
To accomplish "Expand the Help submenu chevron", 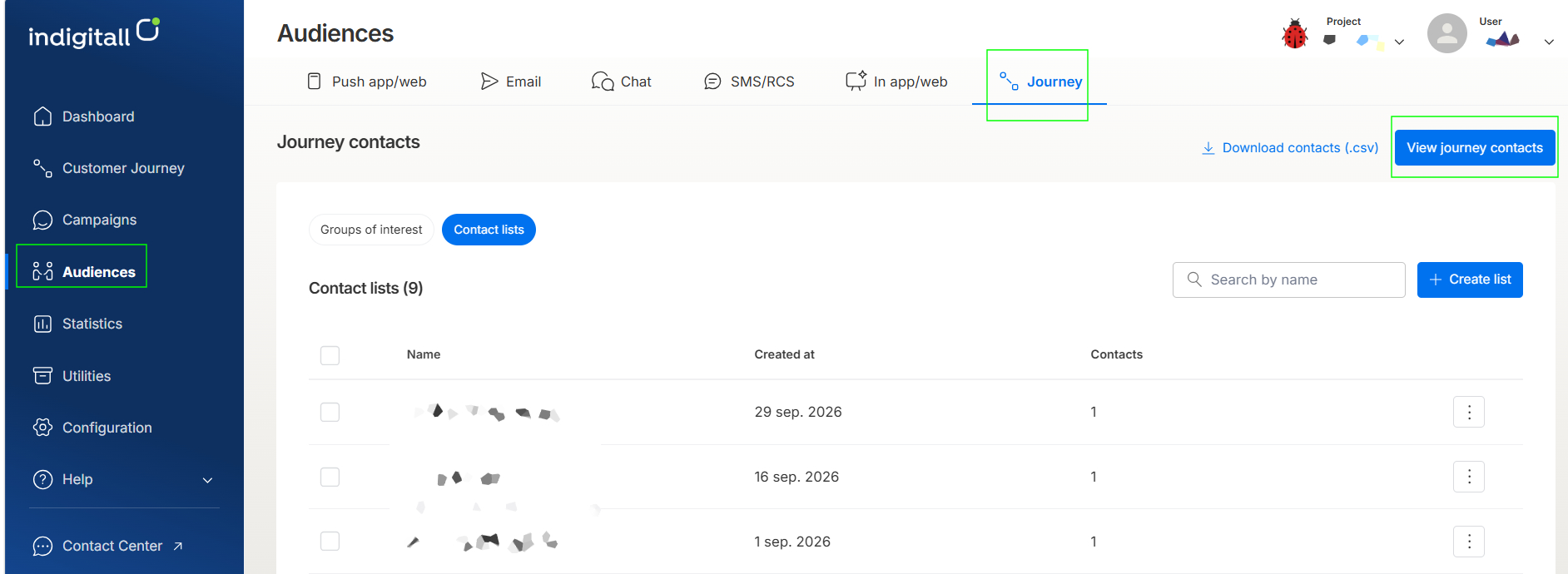I will (x=208, y=480).
